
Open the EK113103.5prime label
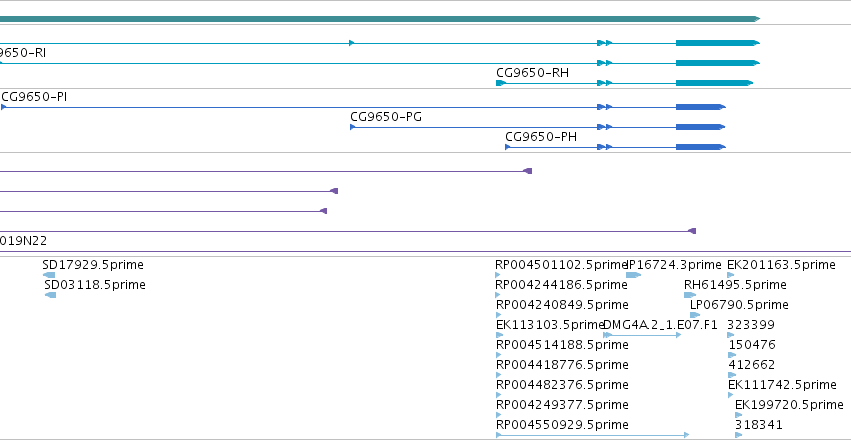pyautogui.click(x=550, y=325)
